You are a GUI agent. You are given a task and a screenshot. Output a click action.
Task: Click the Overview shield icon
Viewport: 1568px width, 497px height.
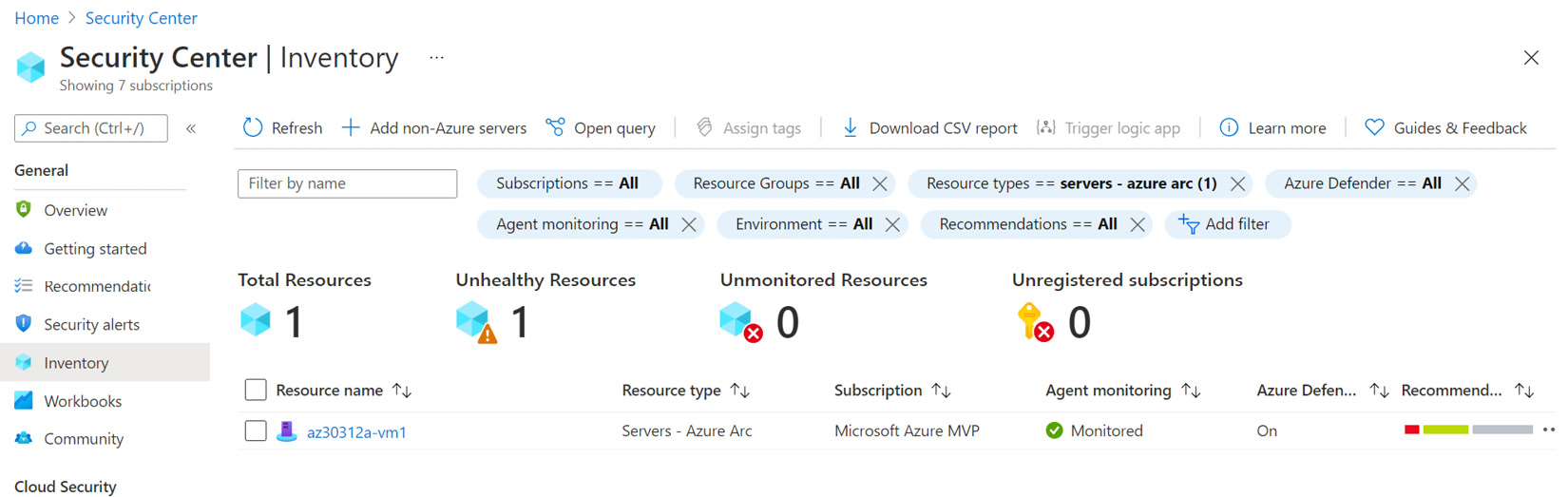click(24, 209)
